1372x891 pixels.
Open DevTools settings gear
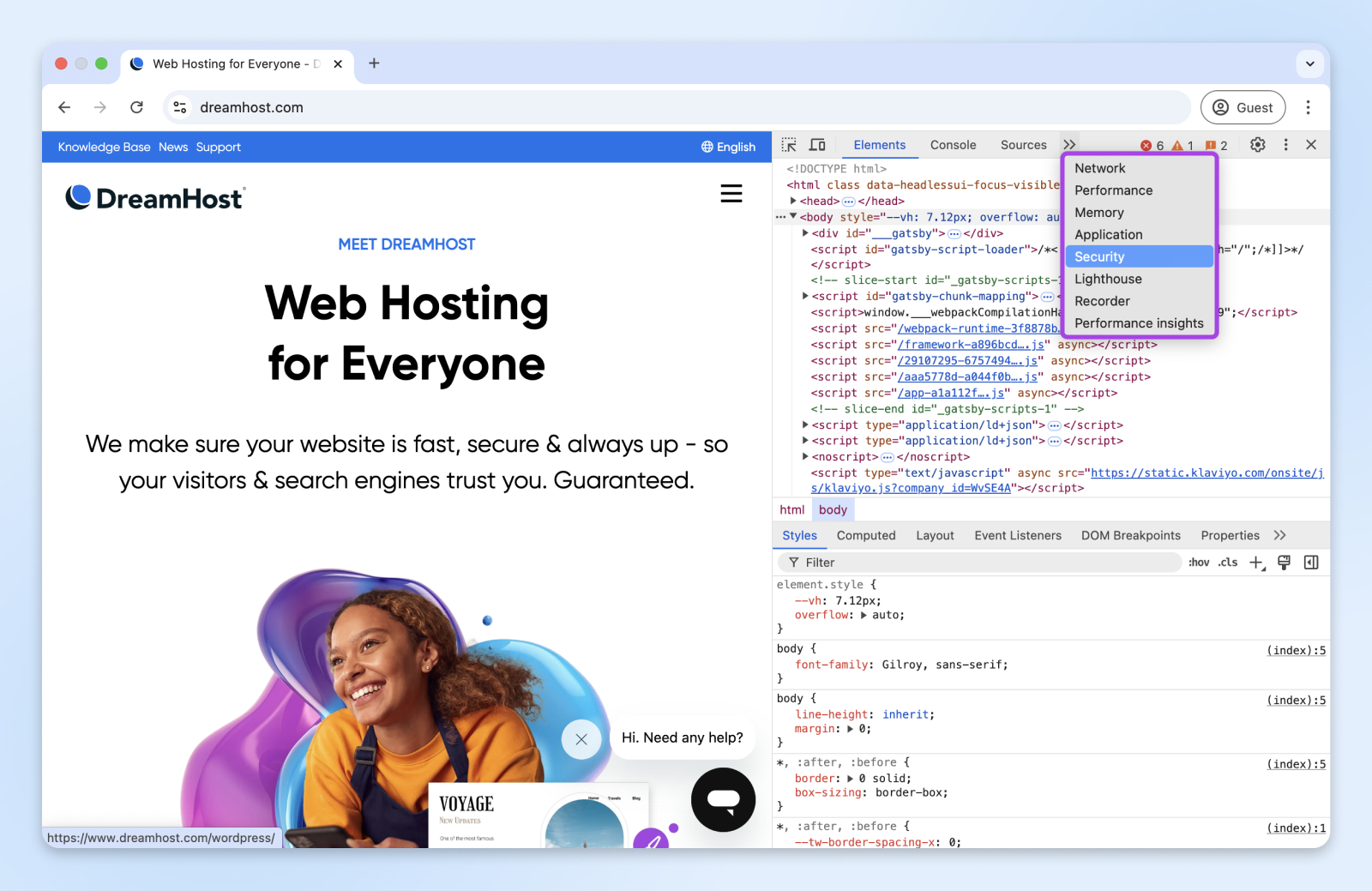[x=1257, y=144]
